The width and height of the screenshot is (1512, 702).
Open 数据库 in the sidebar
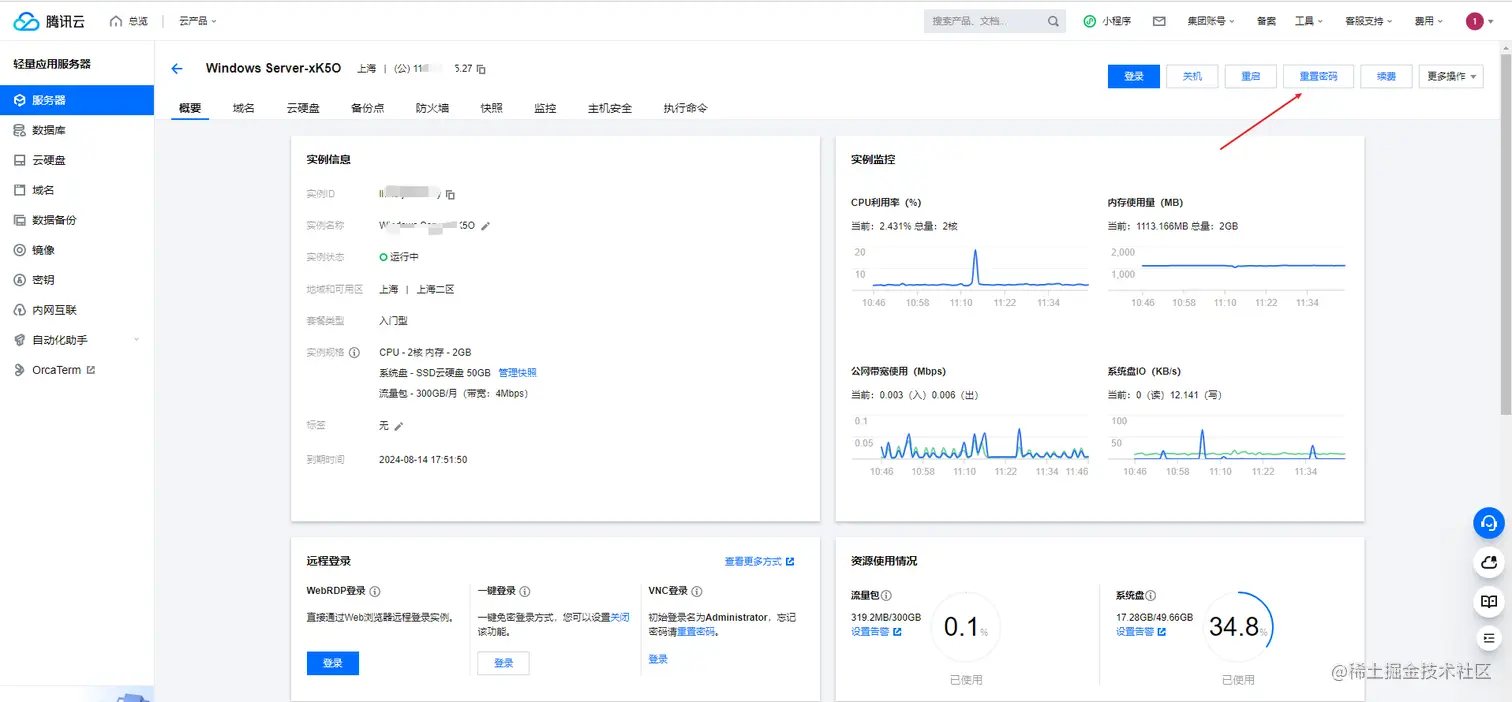coord(77,130)
